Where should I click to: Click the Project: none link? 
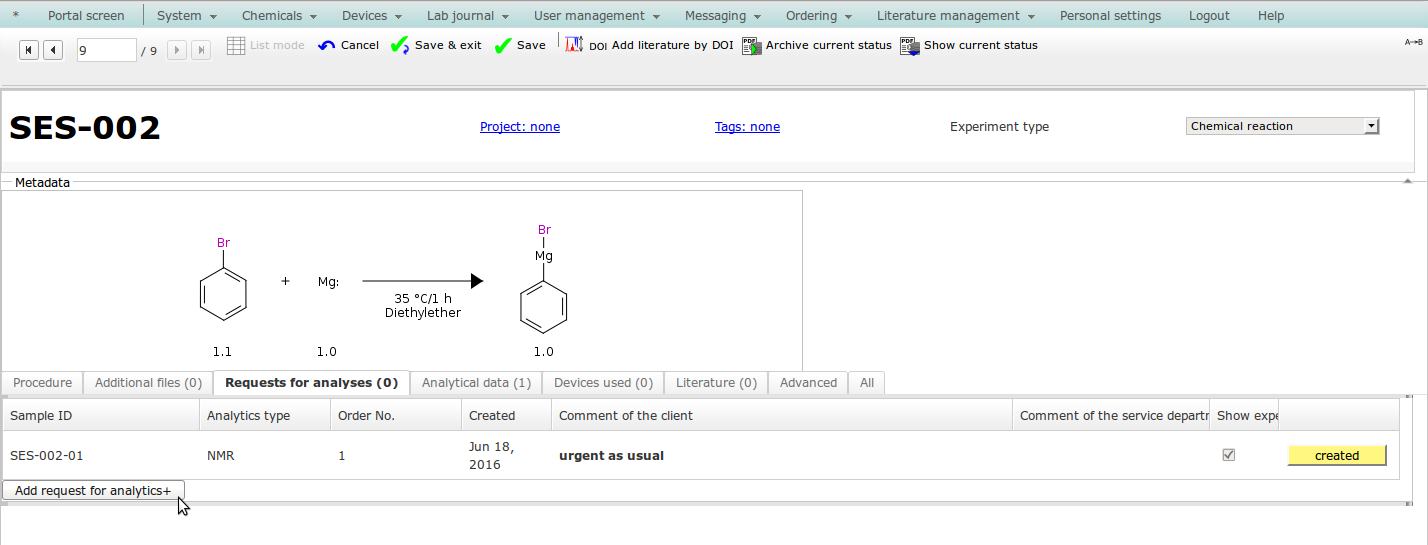pyautogui.click(x=520, y=127)
